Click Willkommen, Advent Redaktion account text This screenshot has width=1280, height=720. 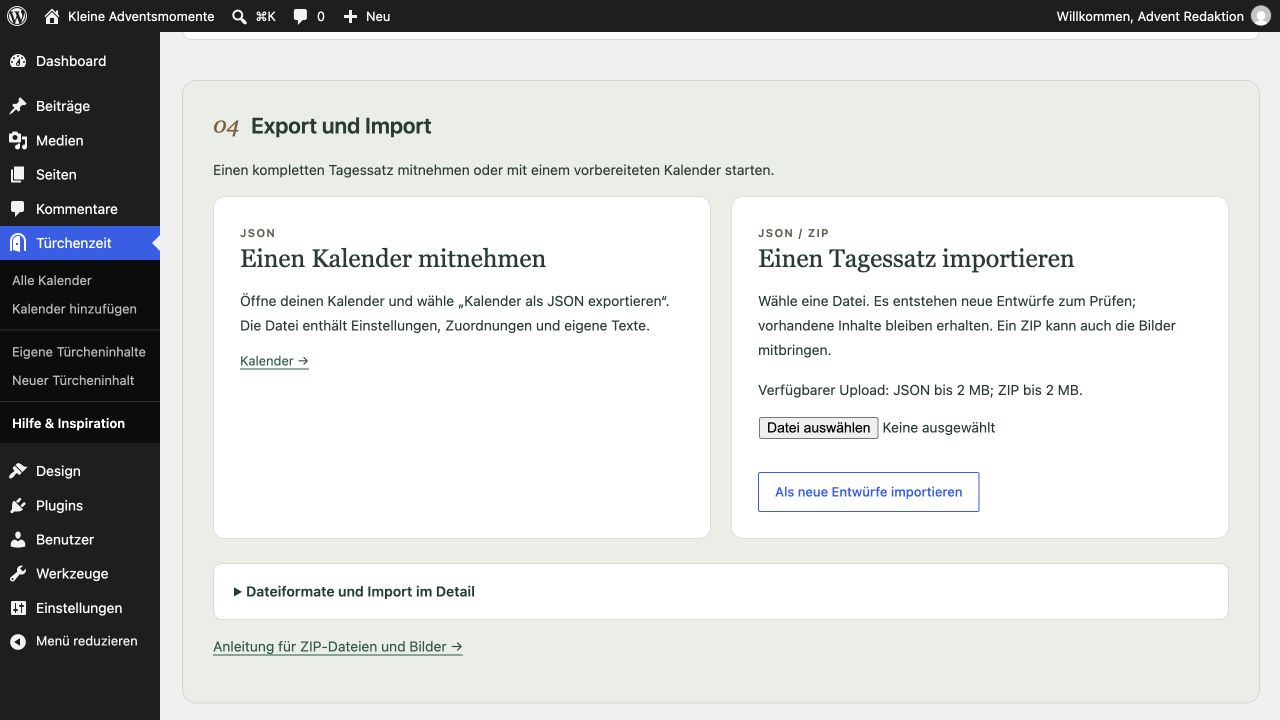(1150, 16)
